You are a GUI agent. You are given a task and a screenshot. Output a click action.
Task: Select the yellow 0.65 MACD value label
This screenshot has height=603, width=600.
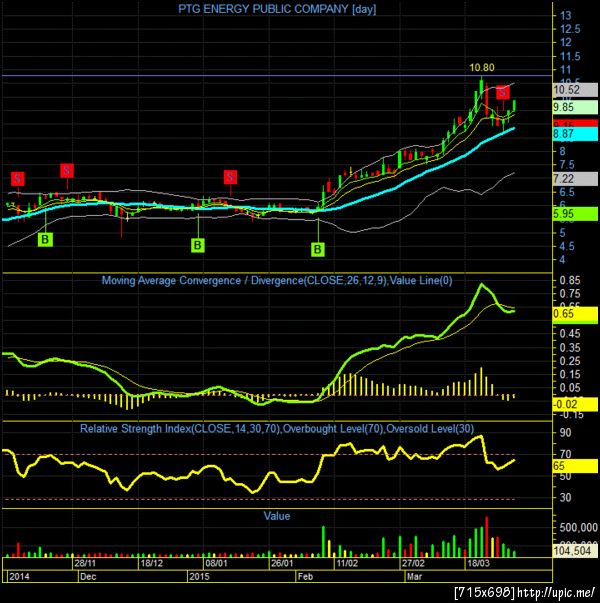(x=575, y=314)
